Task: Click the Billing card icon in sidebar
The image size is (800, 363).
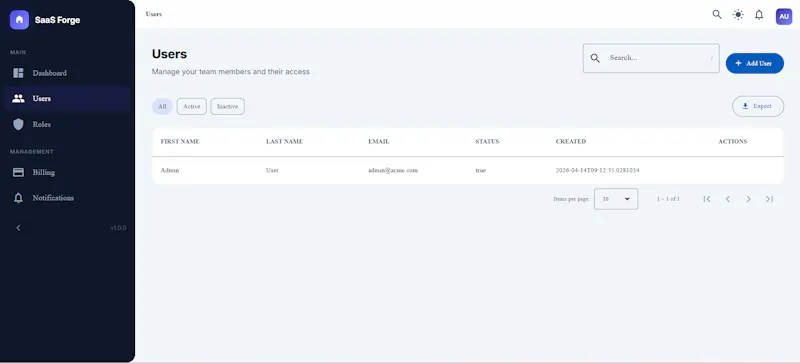Action: 18,173
